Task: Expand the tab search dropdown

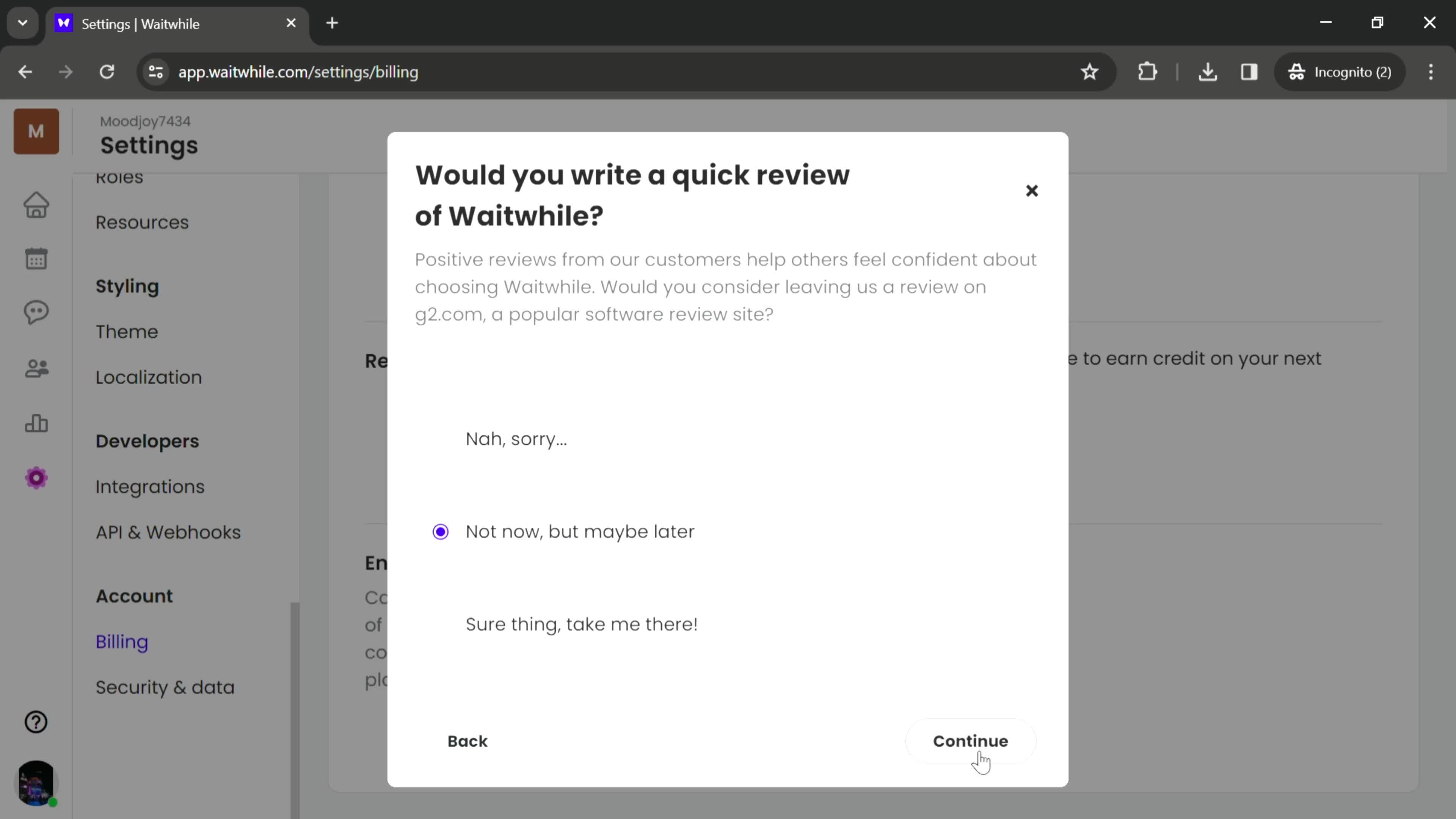Action: (23, 23)
